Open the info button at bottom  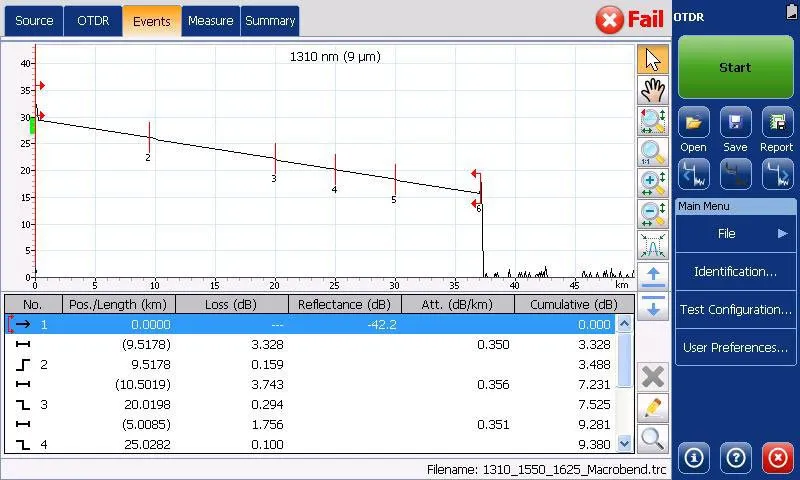coord(693,457)
